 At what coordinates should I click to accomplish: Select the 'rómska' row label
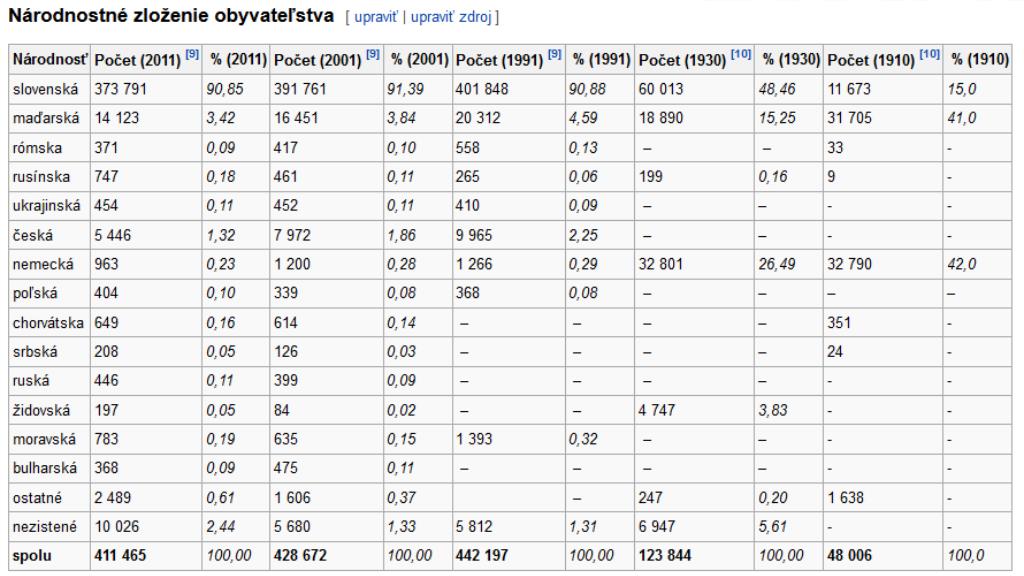click(x=37, y=148)
